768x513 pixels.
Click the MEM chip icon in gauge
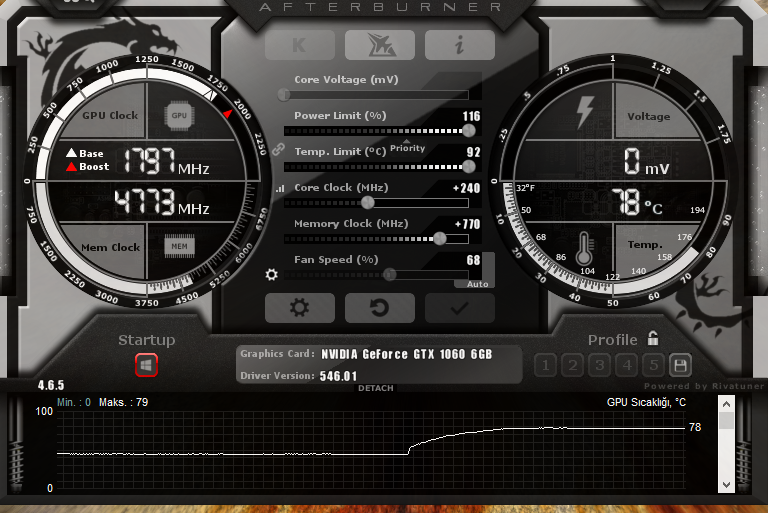[179, 246]
